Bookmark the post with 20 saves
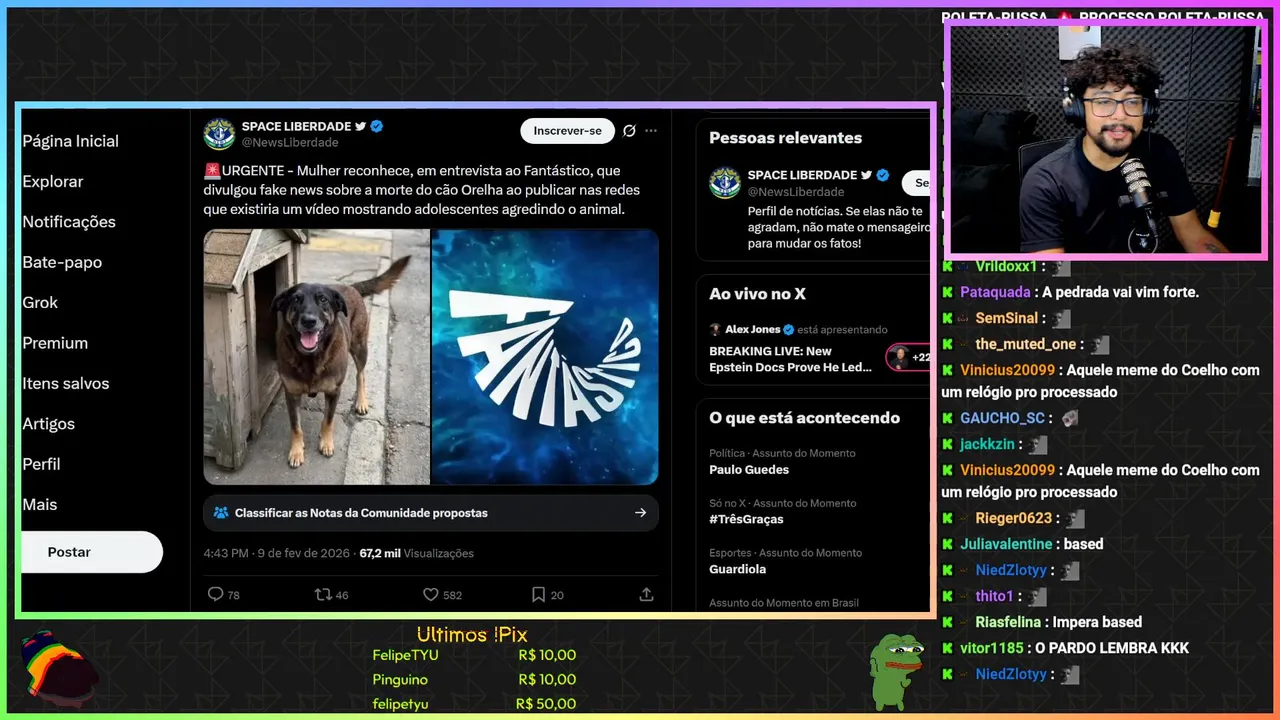Screen dimensions: 1280x720 pyautogui.click(x=538, y=594)
